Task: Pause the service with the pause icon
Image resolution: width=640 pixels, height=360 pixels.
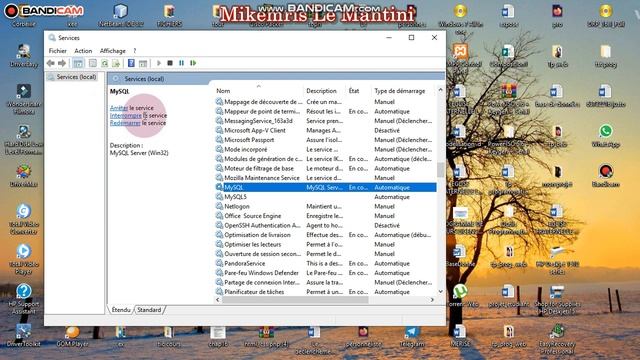Action: coord(182,63)
